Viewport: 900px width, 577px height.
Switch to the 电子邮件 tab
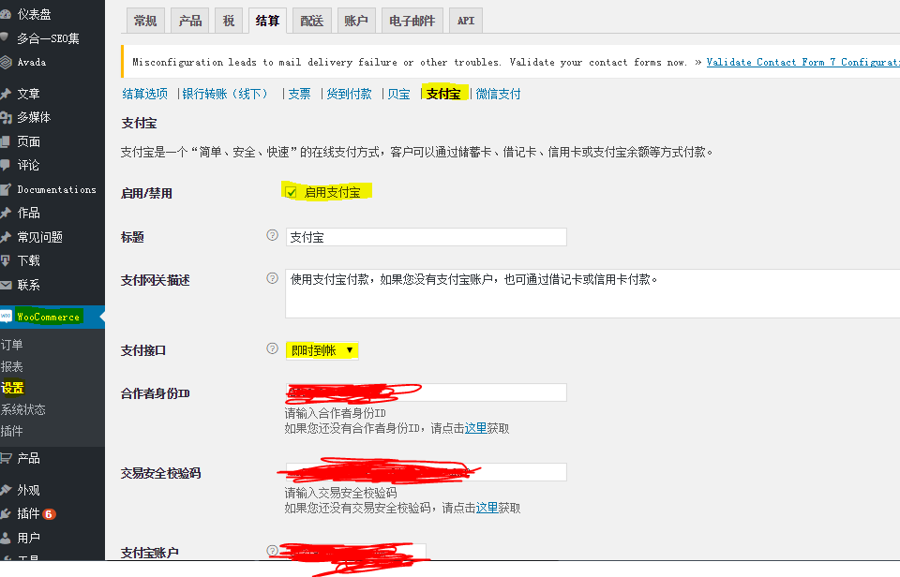click(412, 21)
